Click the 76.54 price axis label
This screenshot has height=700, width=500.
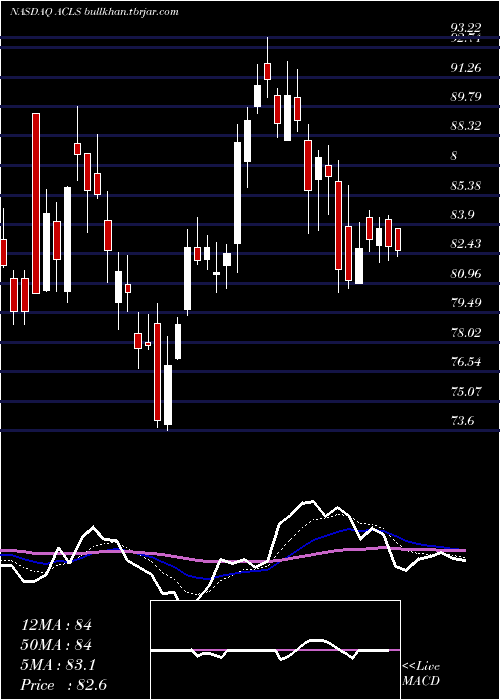466,362
